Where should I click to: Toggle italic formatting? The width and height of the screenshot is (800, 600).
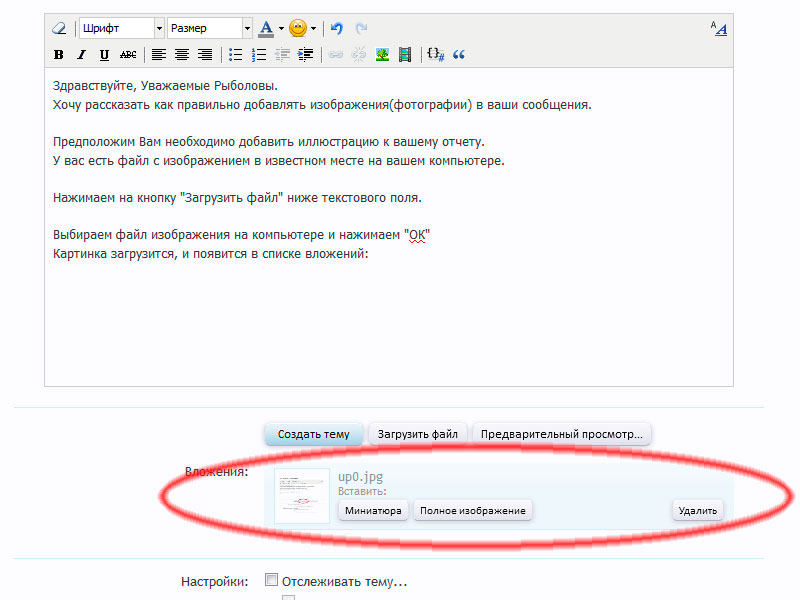point(82,55)
